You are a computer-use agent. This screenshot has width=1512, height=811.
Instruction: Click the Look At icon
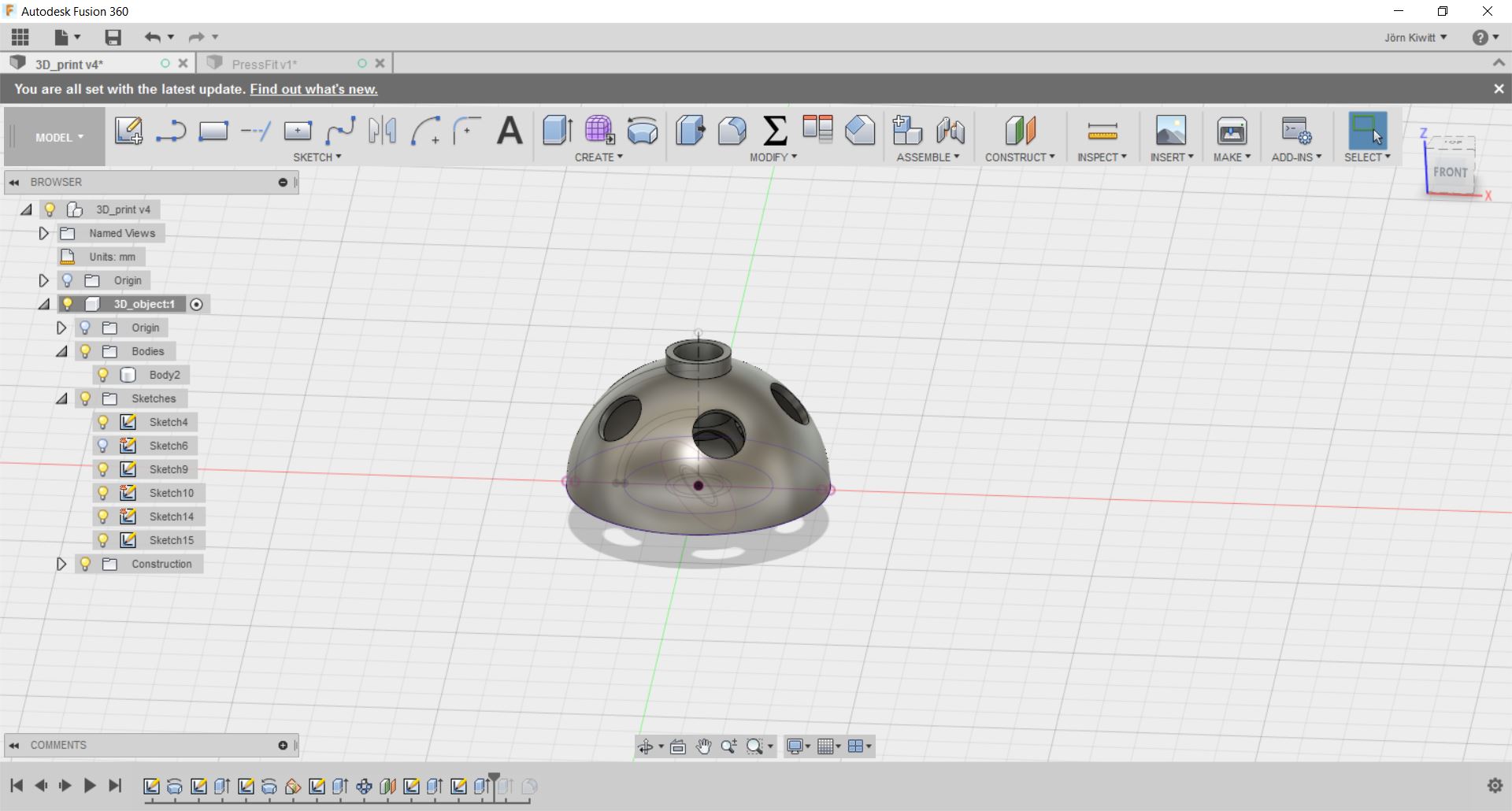pyautogui.click(x=678, y=746)
